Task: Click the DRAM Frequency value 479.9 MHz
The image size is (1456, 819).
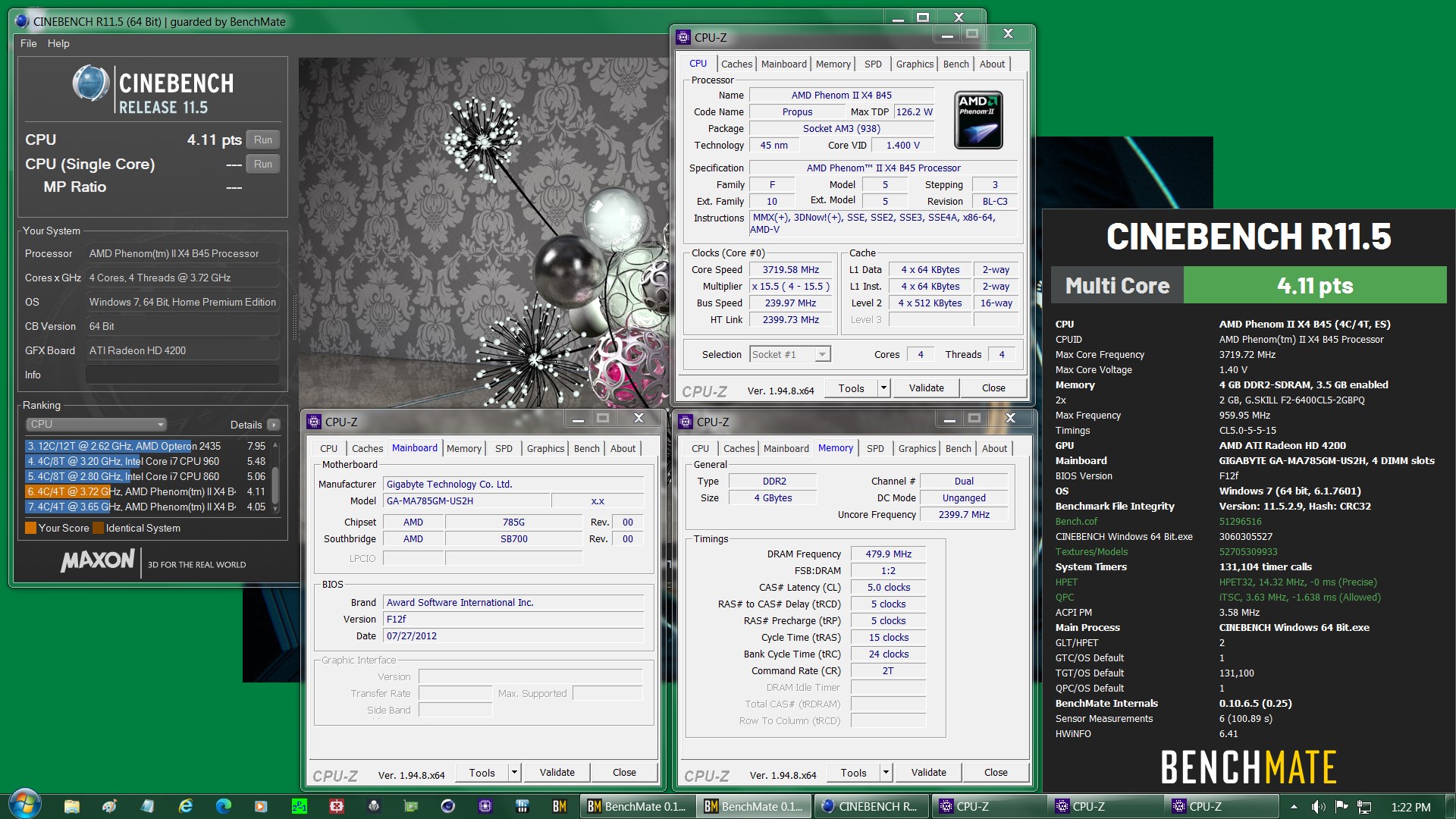Action: 888,554
